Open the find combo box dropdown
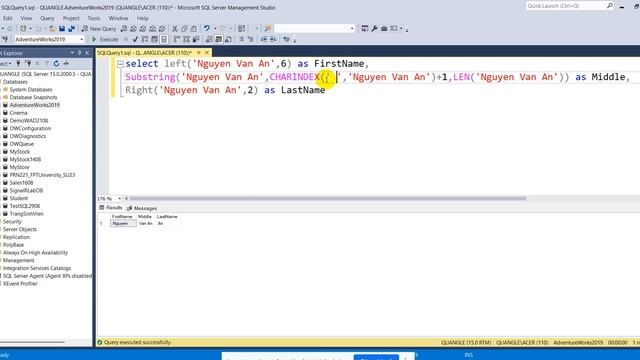Viewport: 640px width, 360px height. [352, 29]
